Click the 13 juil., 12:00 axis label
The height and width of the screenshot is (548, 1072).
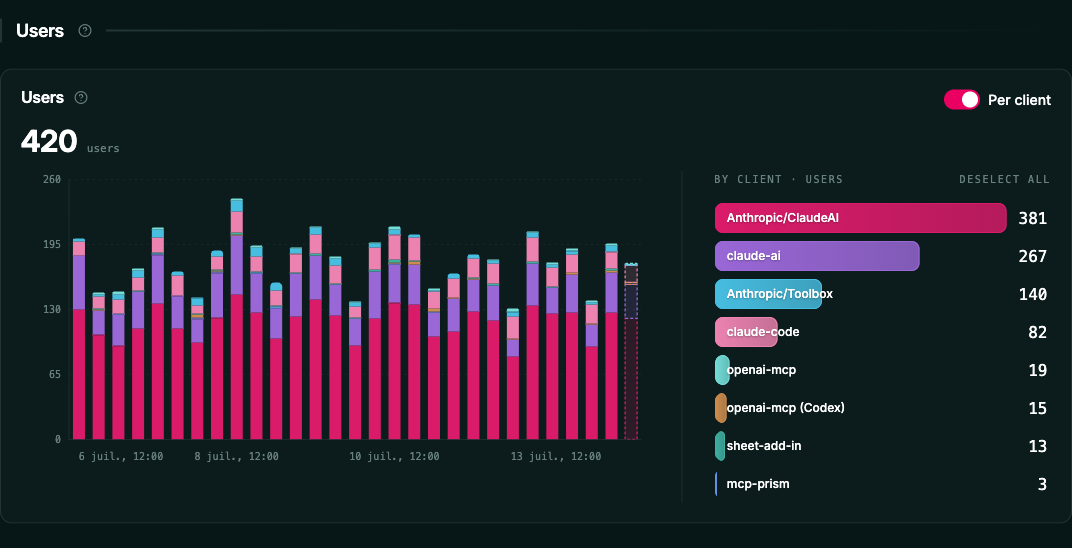(556, 456)
